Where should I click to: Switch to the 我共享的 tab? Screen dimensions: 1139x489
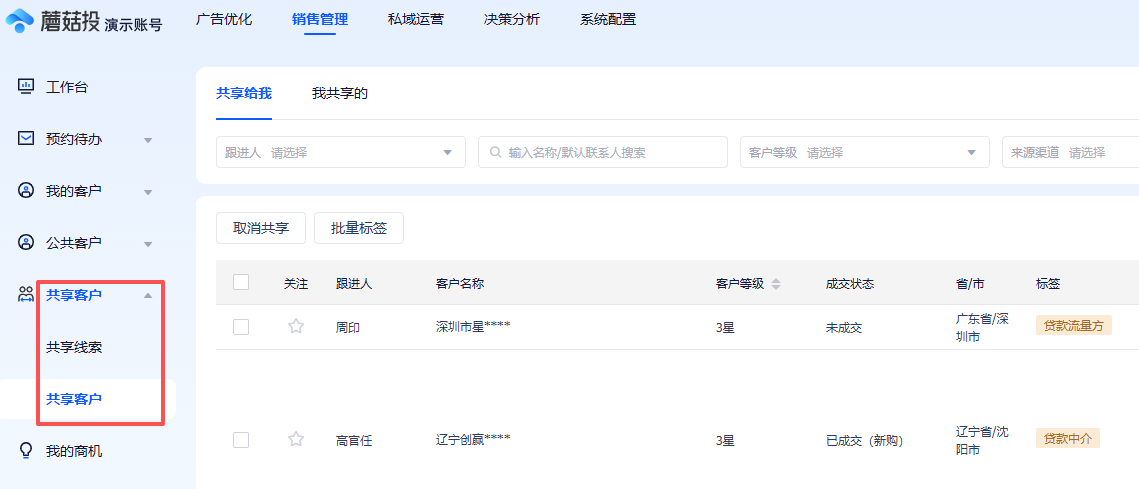point(340,93)
